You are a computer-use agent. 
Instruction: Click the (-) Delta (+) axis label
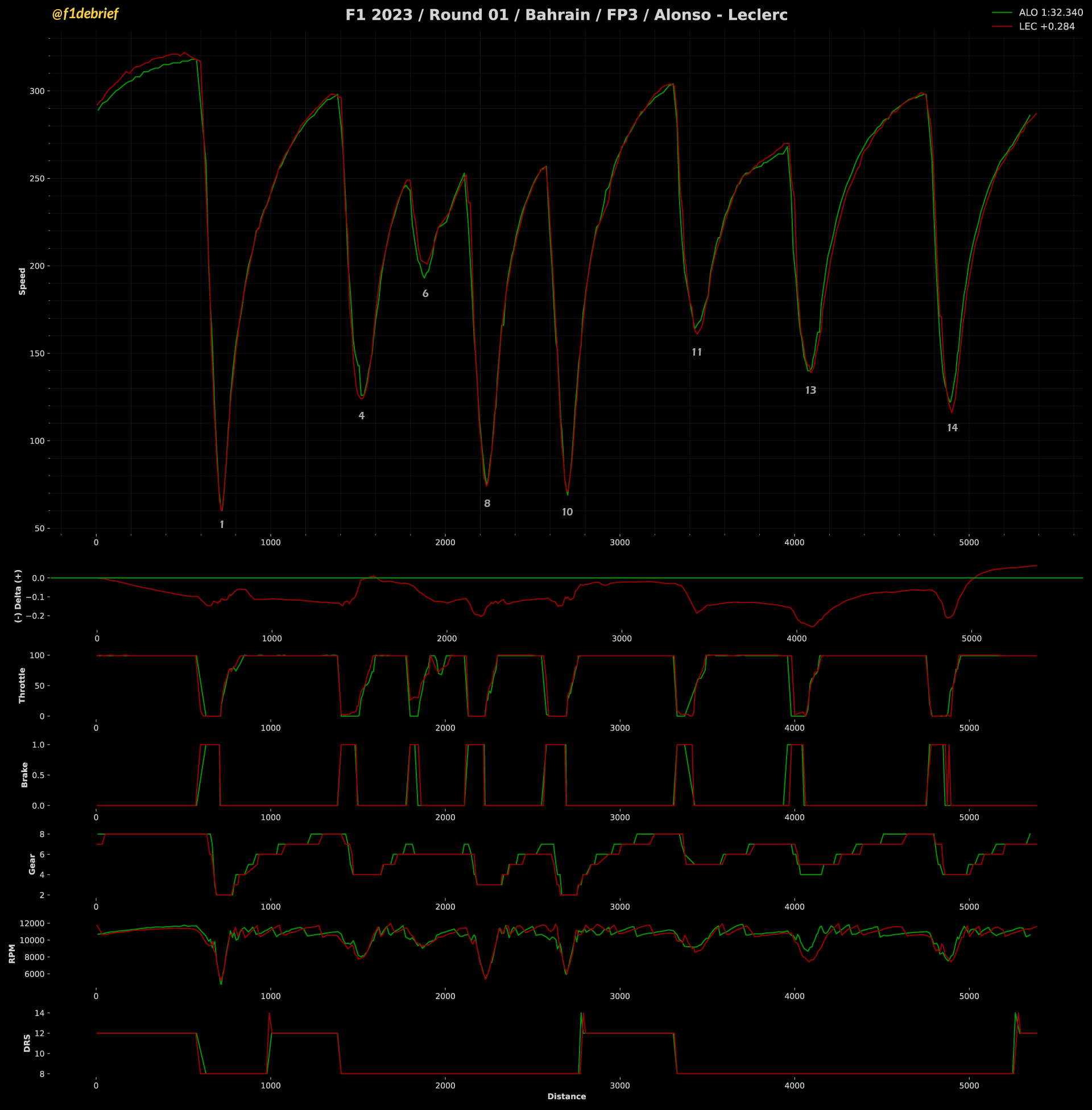(18, 596)
